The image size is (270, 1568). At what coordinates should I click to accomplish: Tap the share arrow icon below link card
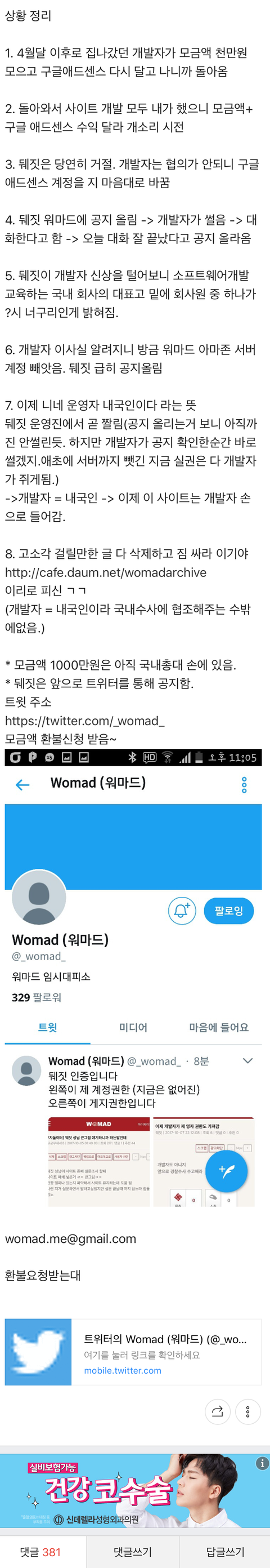point(217,1411)
